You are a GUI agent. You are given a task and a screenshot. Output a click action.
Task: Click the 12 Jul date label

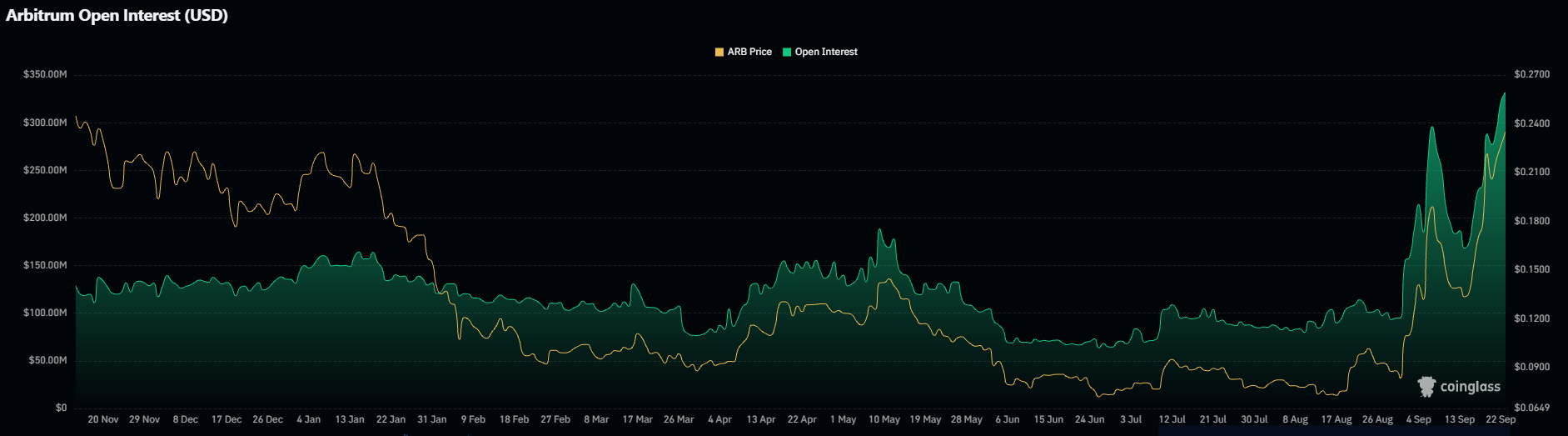coord(1172,419)
